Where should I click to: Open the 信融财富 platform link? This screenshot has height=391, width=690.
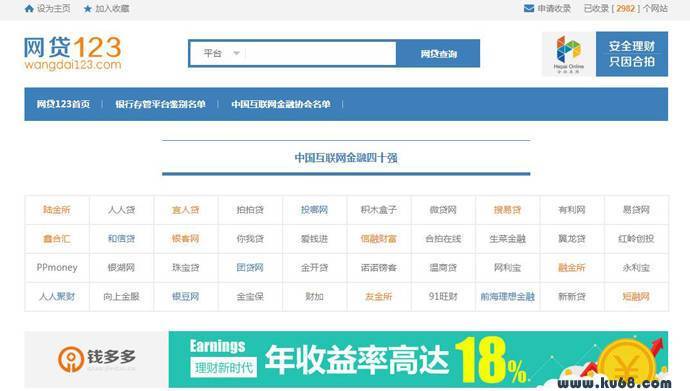click(378, 239)
